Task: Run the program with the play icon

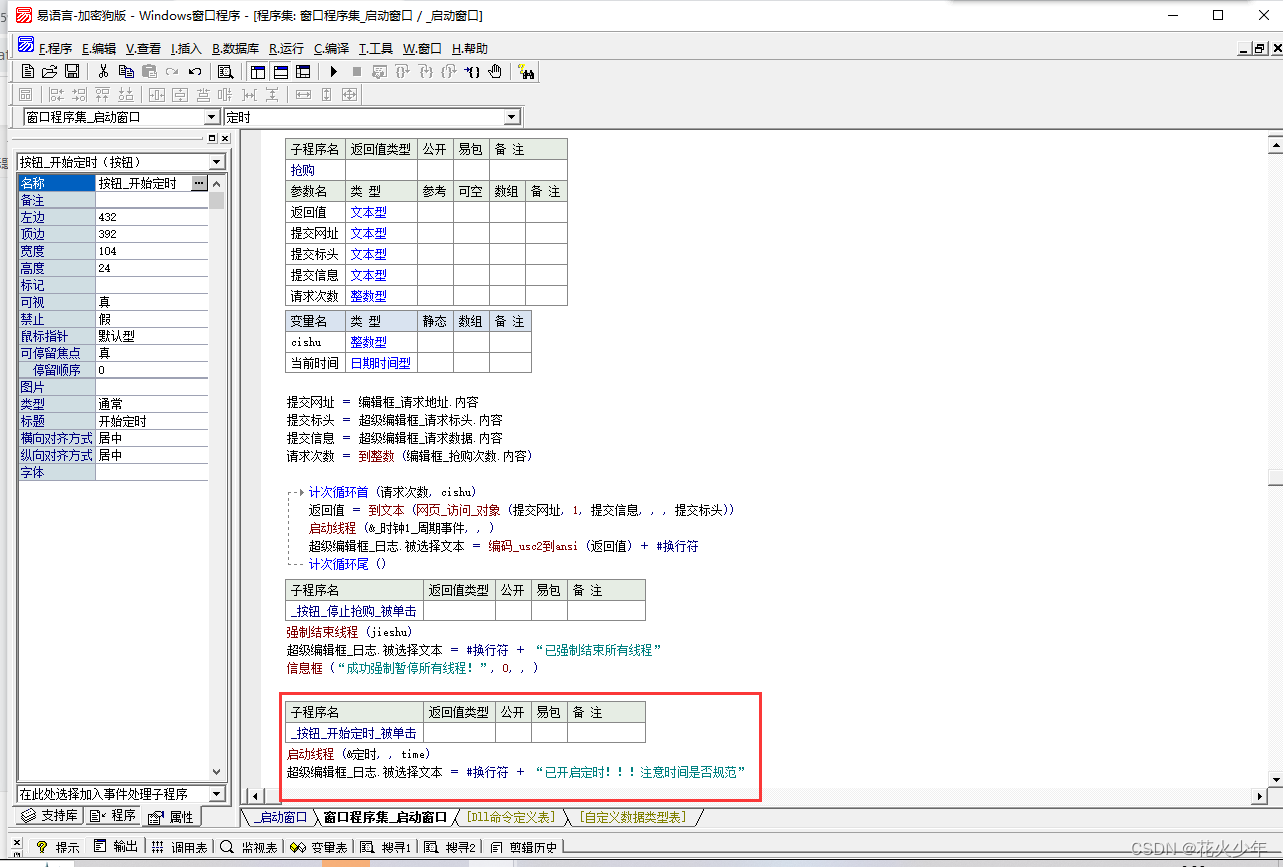Action: pyautogui.click(x=334, y=71)
